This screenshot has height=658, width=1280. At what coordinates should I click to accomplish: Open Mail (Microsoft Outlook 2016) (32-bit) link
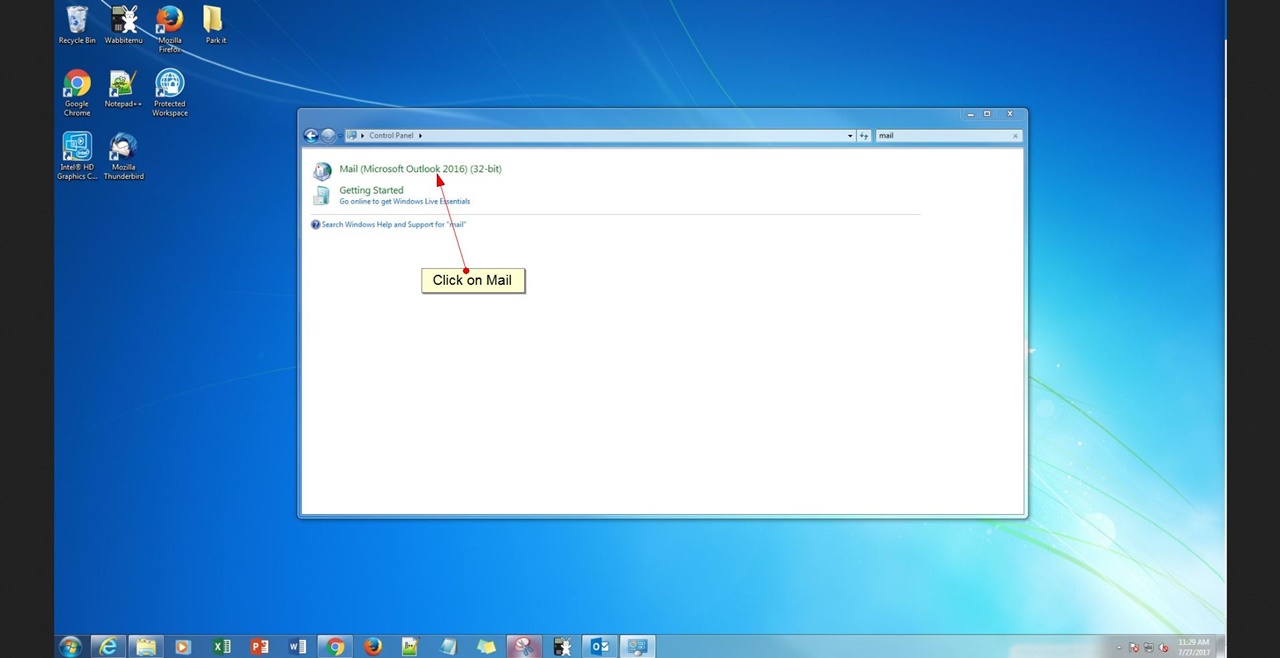click(x=420, y=169)
